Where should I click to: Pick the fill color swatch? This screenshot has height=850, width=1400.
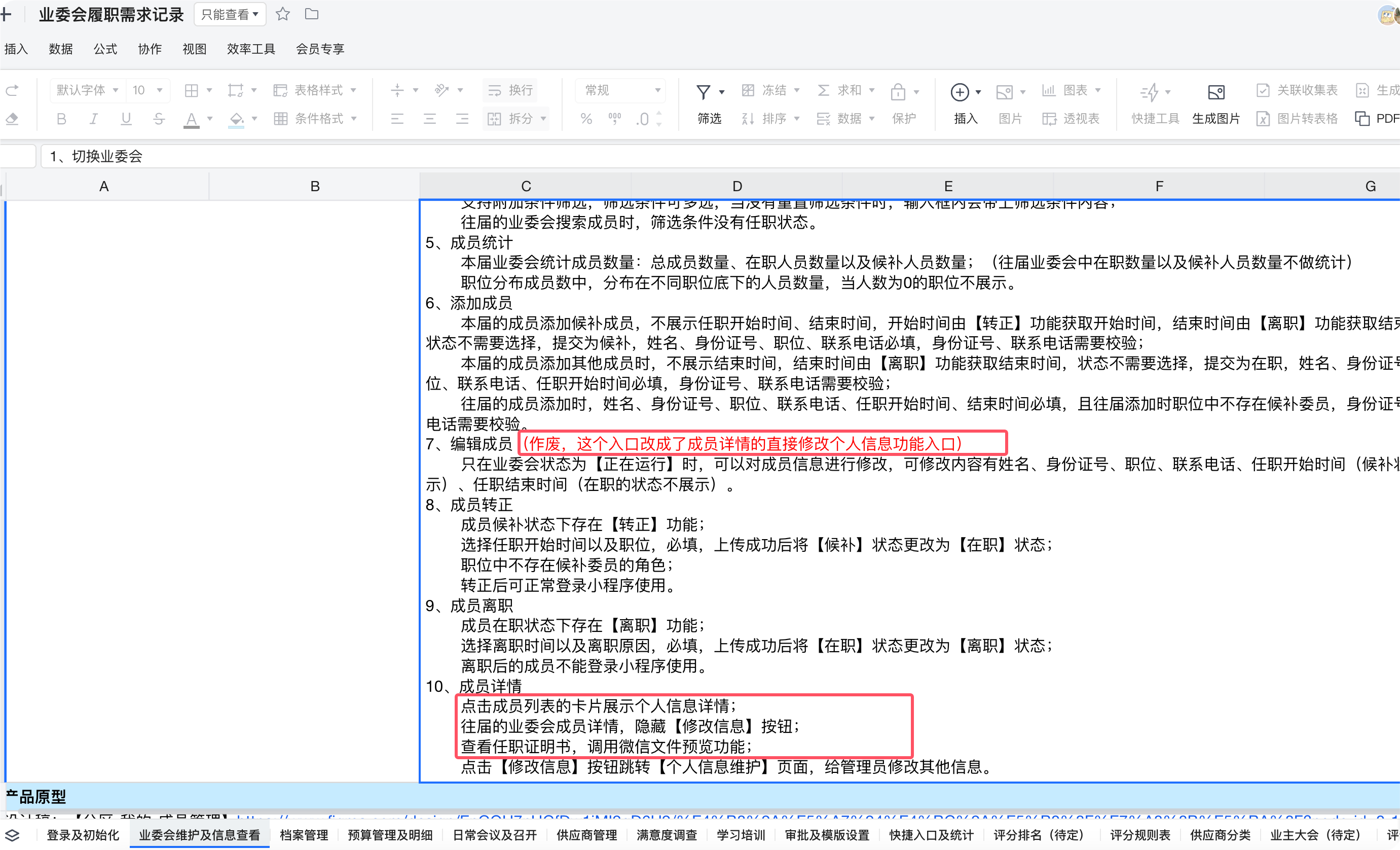click(x=237, y=118)
